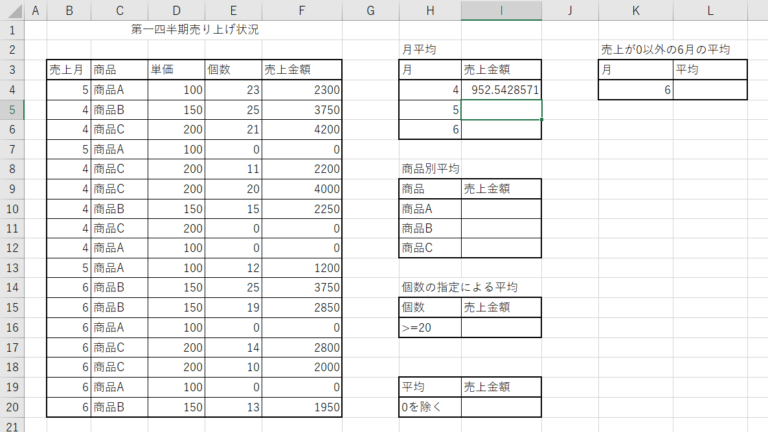Screen dimensions: 768x432
Task: Click sales cell next to 商品C average
Action: pos(501,248)
